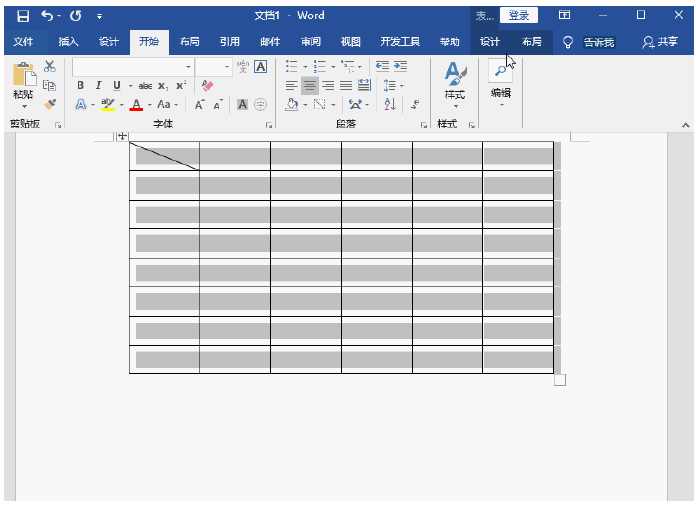Increase paragraph indent
Viewport: 696px width, 506px height.
click(x=400, y=67)
